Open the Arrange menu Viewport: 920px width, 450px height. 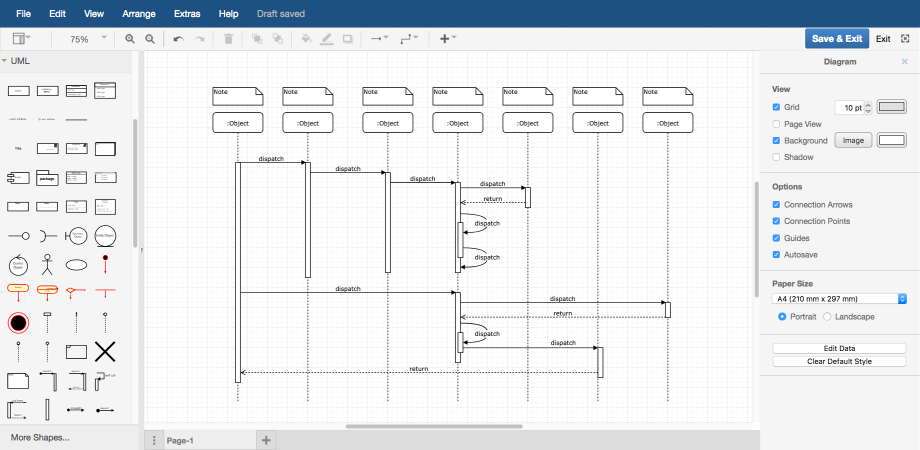(x=139, y=14)
